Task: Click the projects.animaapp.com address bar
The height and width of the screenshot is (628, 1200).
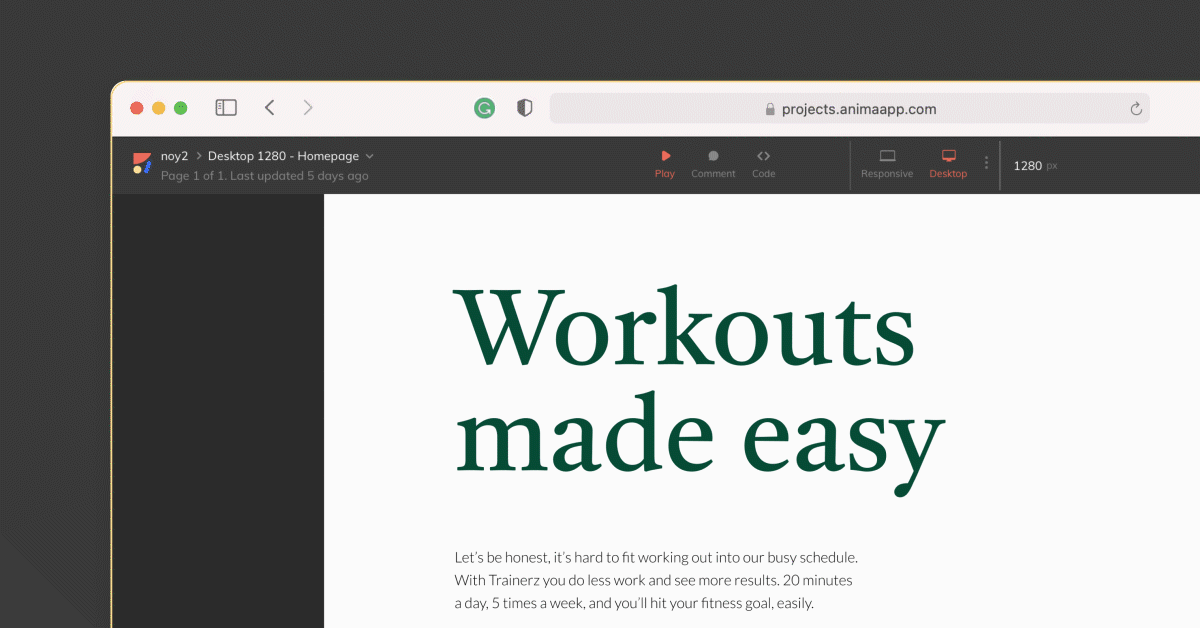Action: tap(849, 109)
